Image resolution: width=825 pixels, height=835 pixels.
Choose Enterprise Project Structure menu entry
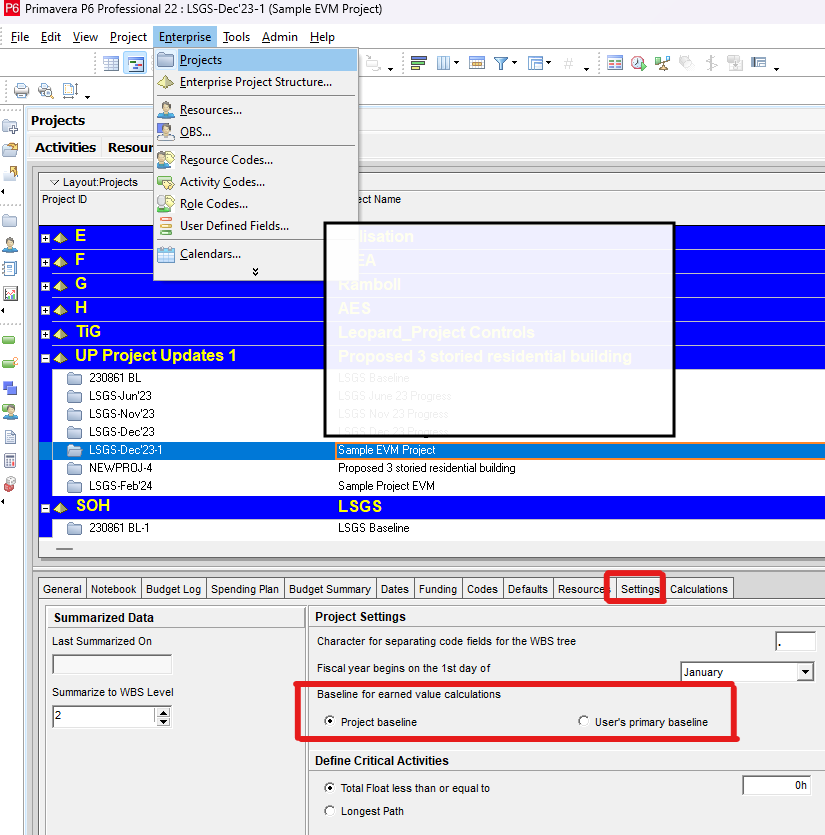pos(255,82)
